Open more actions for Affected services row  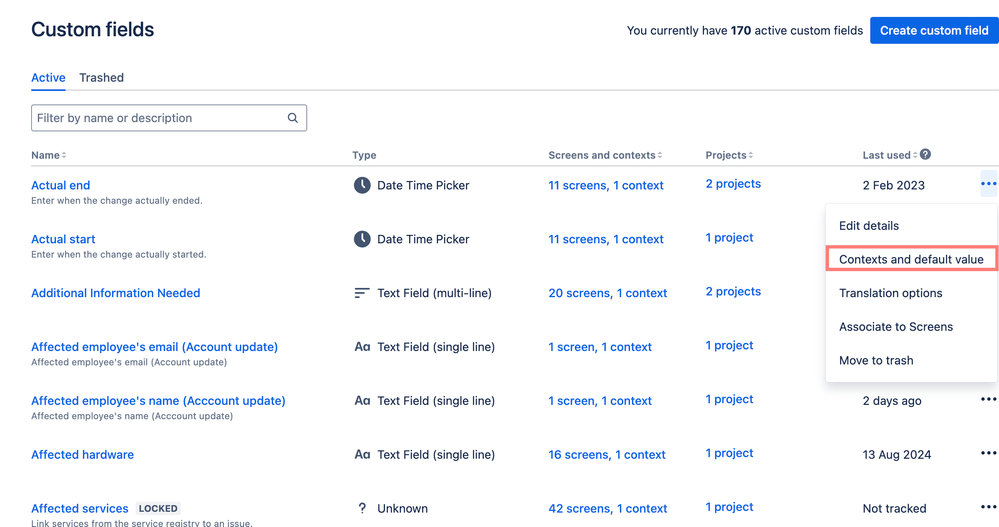point(988,507)
